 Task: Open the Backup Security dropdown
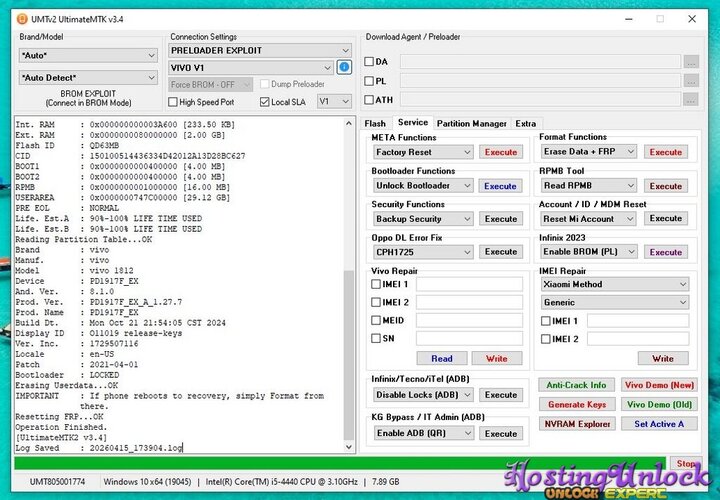coord(423,219)
